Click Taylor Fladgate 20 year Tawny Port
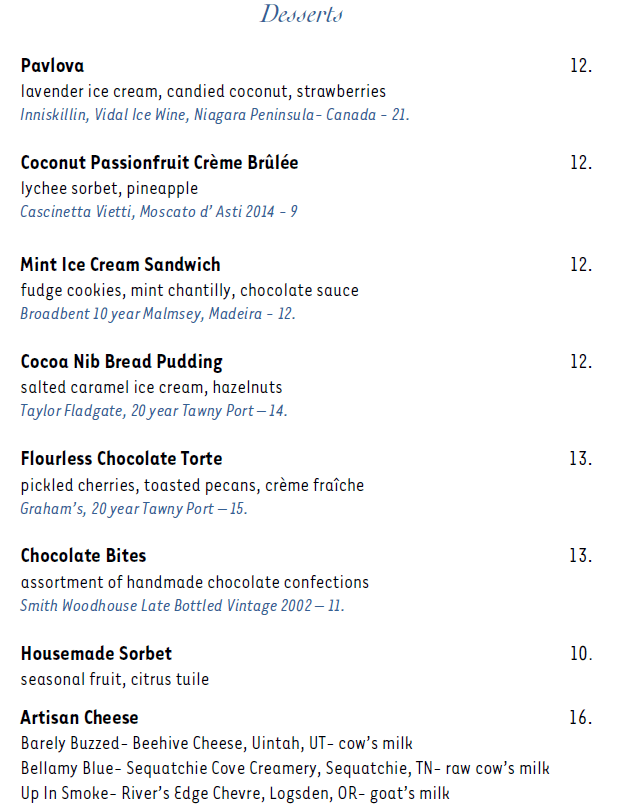The image size is (619, 810). 154,411
